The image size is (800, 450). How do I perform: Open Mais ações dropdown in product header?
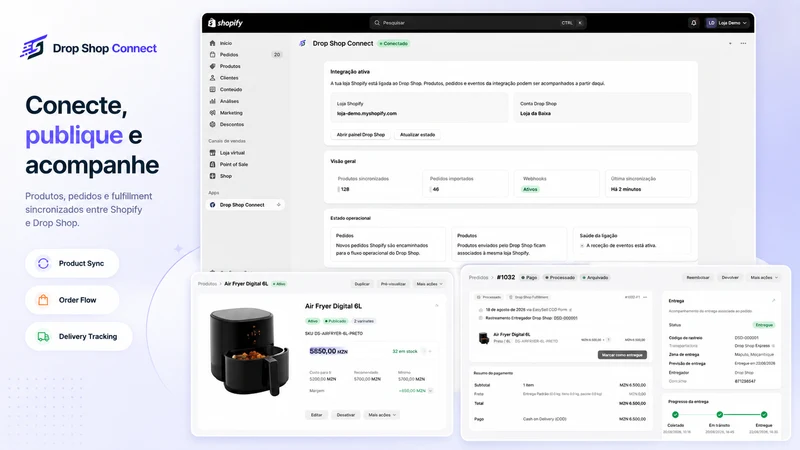tap(429, 284)
